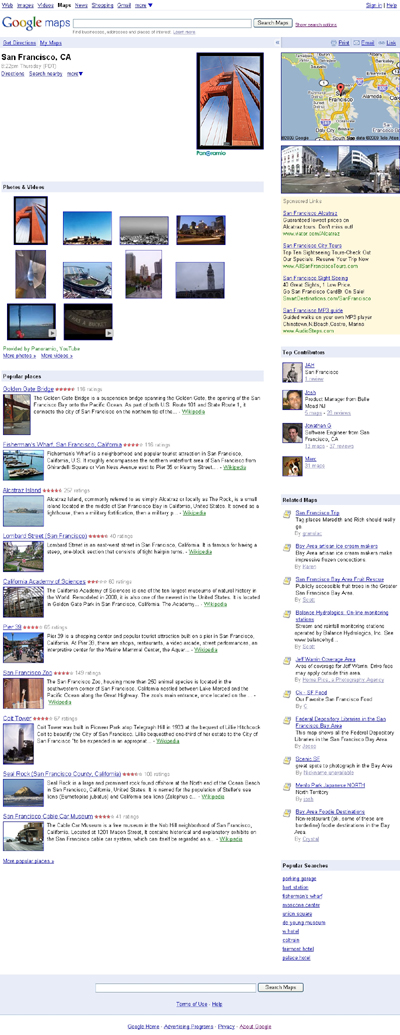Click the More videos link
Image resolution: width=400 pixels, height=1035 pixels.
[57, 356]
